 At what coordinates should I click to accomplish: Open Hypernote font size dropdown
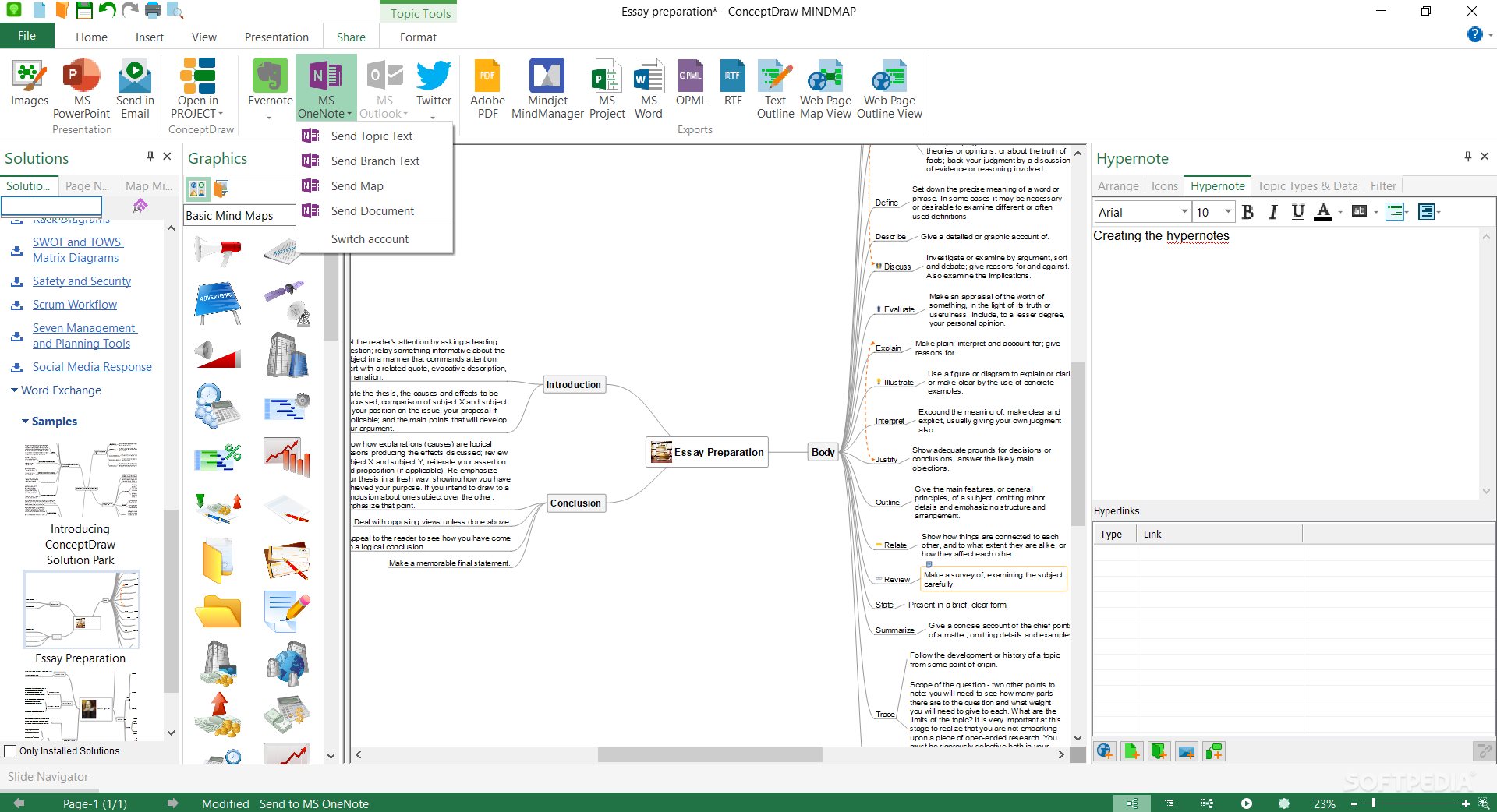click(x=1228, y=212)
